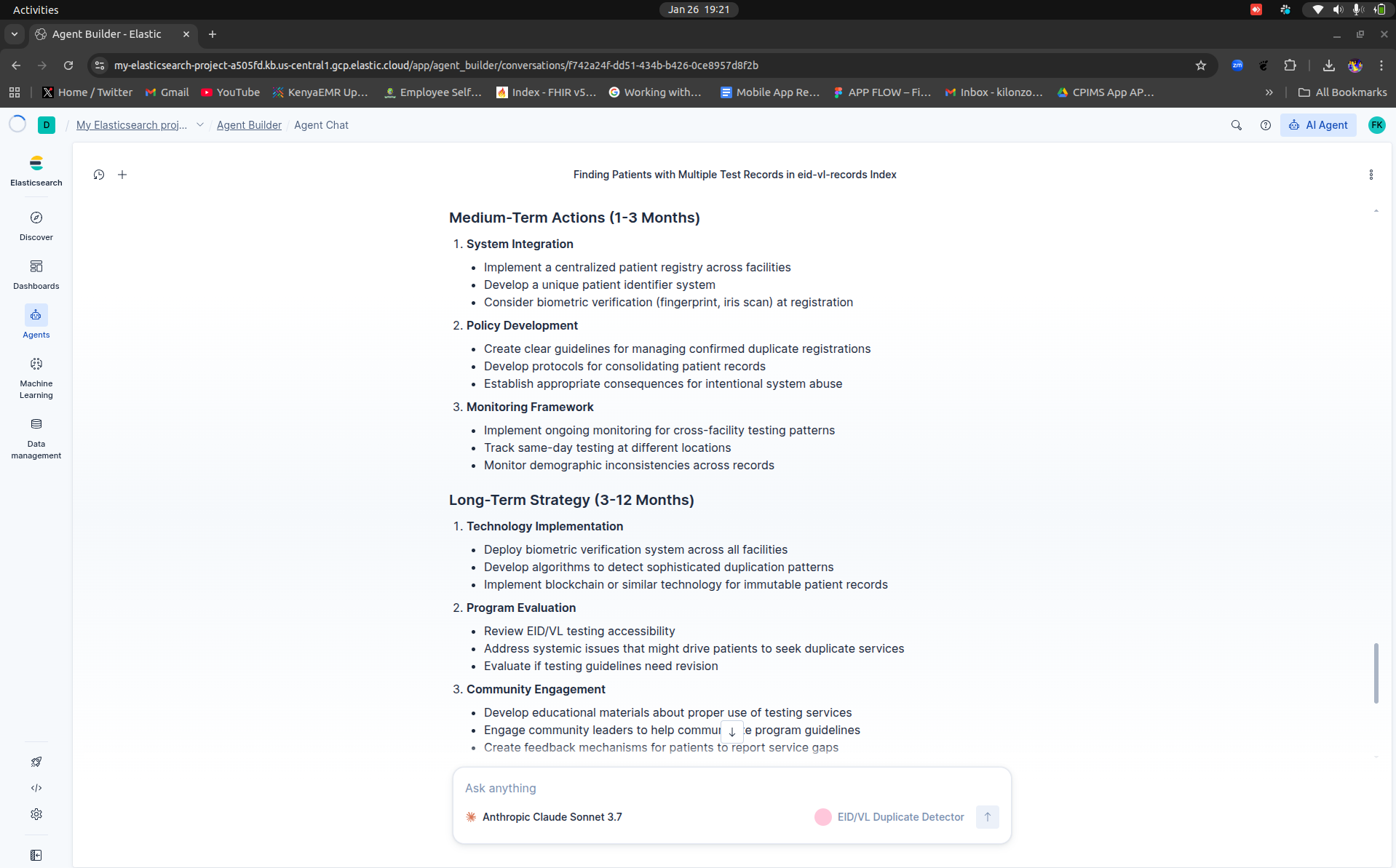The width and height of the screenshot is (1396, 868).
Task: Open Machine Learning from the sidebar
Action: coord(36,378)
